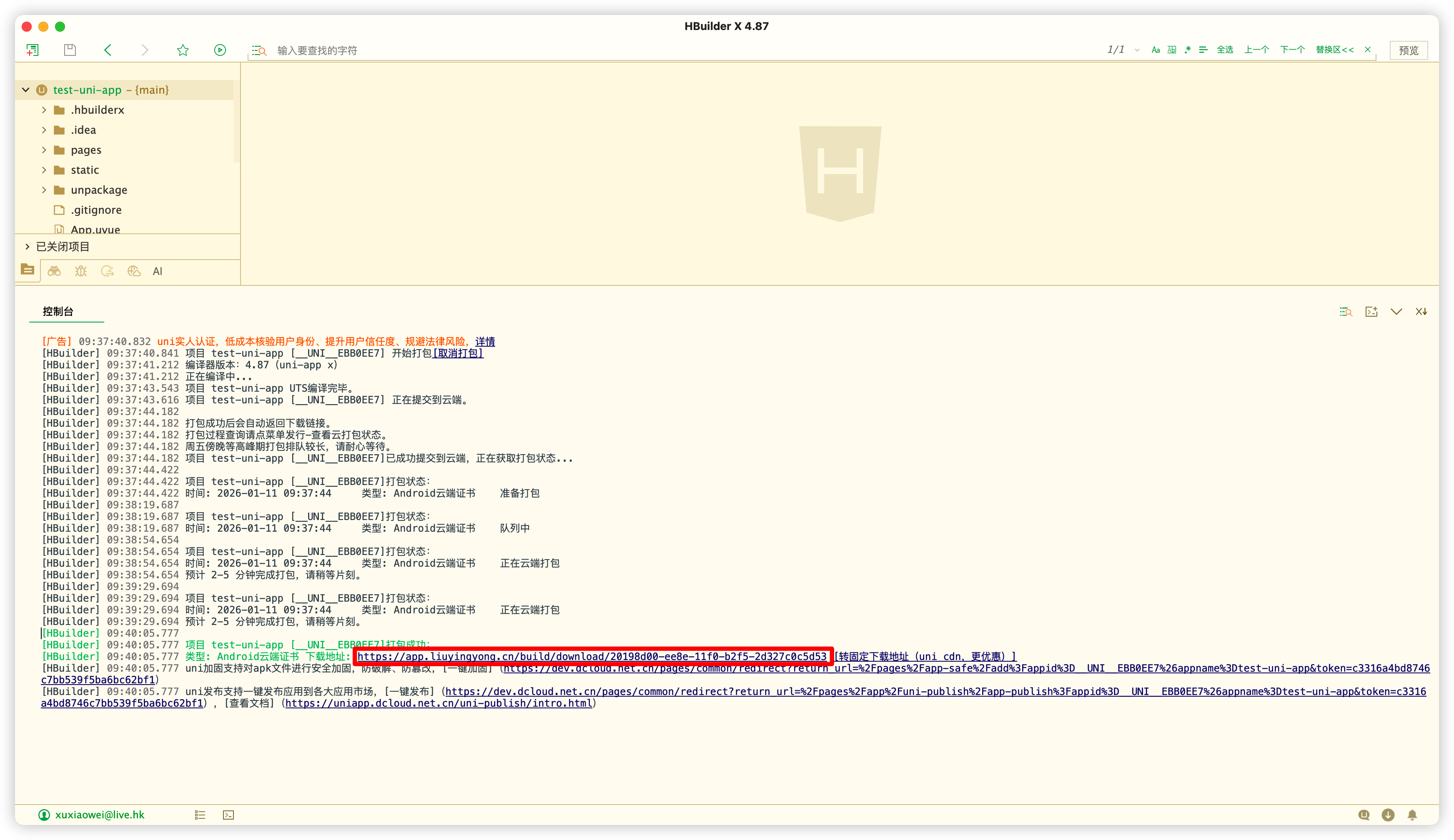
Task: Open terminal icon in status bar
Action: (x=228, y=815)
